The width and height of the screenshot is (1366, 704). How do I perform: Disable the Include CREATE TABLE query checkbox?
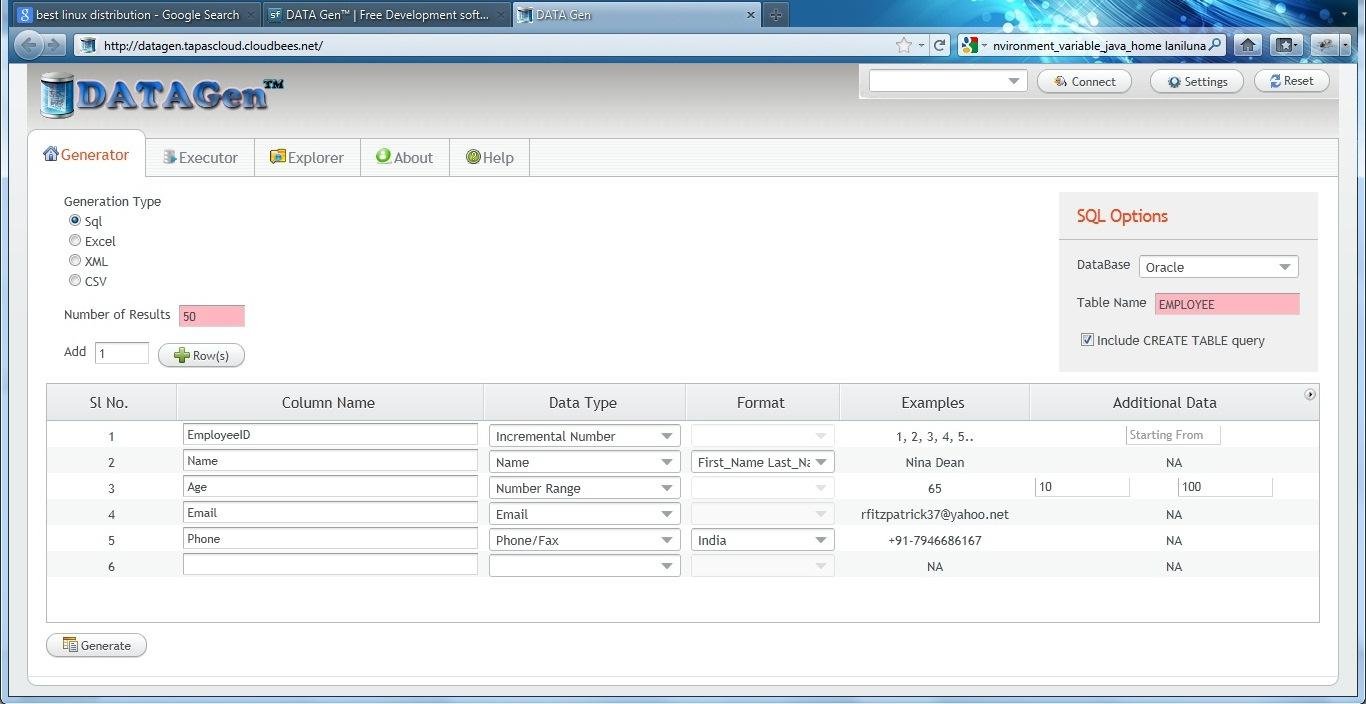(1087, 339)
